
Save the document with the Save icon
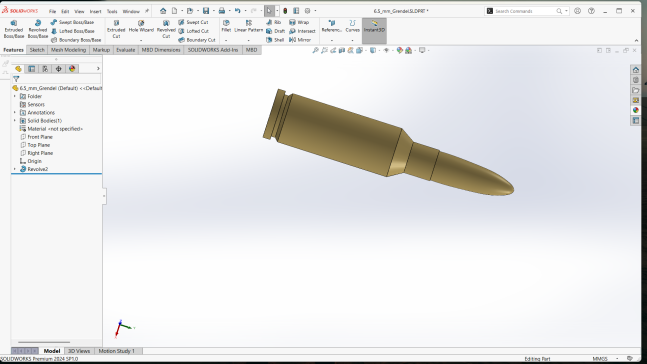coord(205,11)
